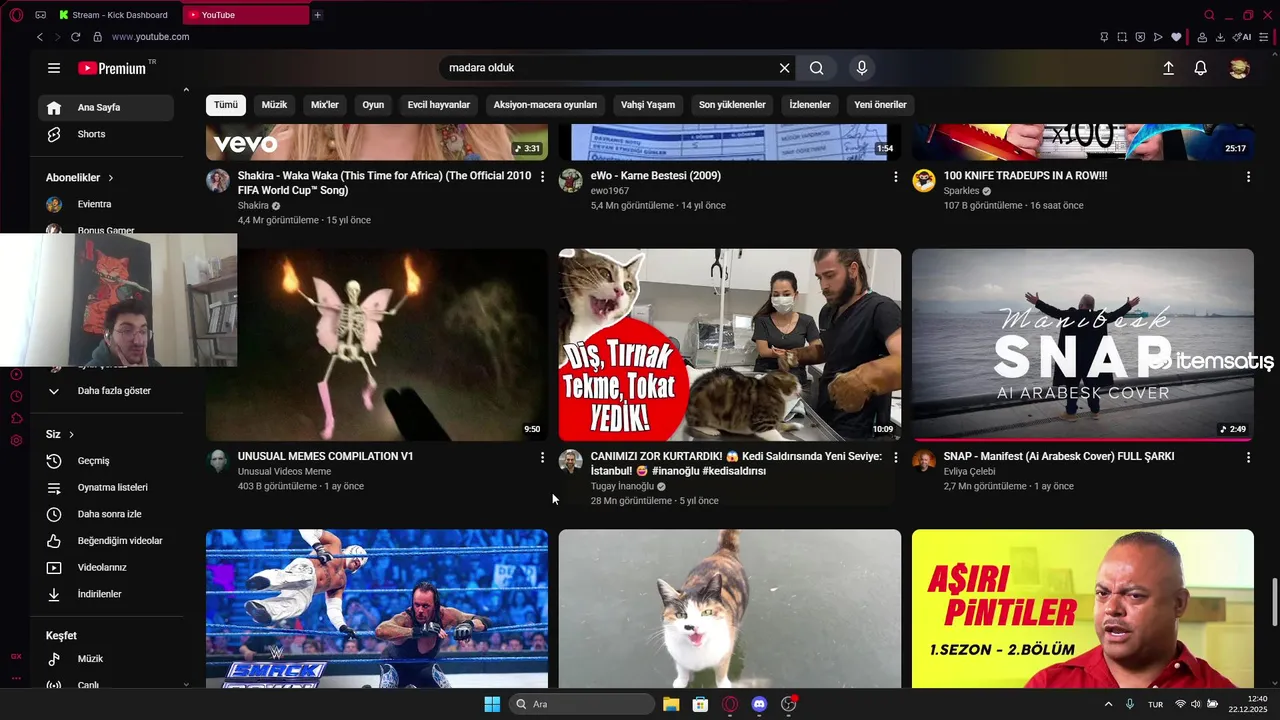The height and width of the screenshot is (720, 1280).
Task: Open a new browser tab with plus
Action: 318,15
